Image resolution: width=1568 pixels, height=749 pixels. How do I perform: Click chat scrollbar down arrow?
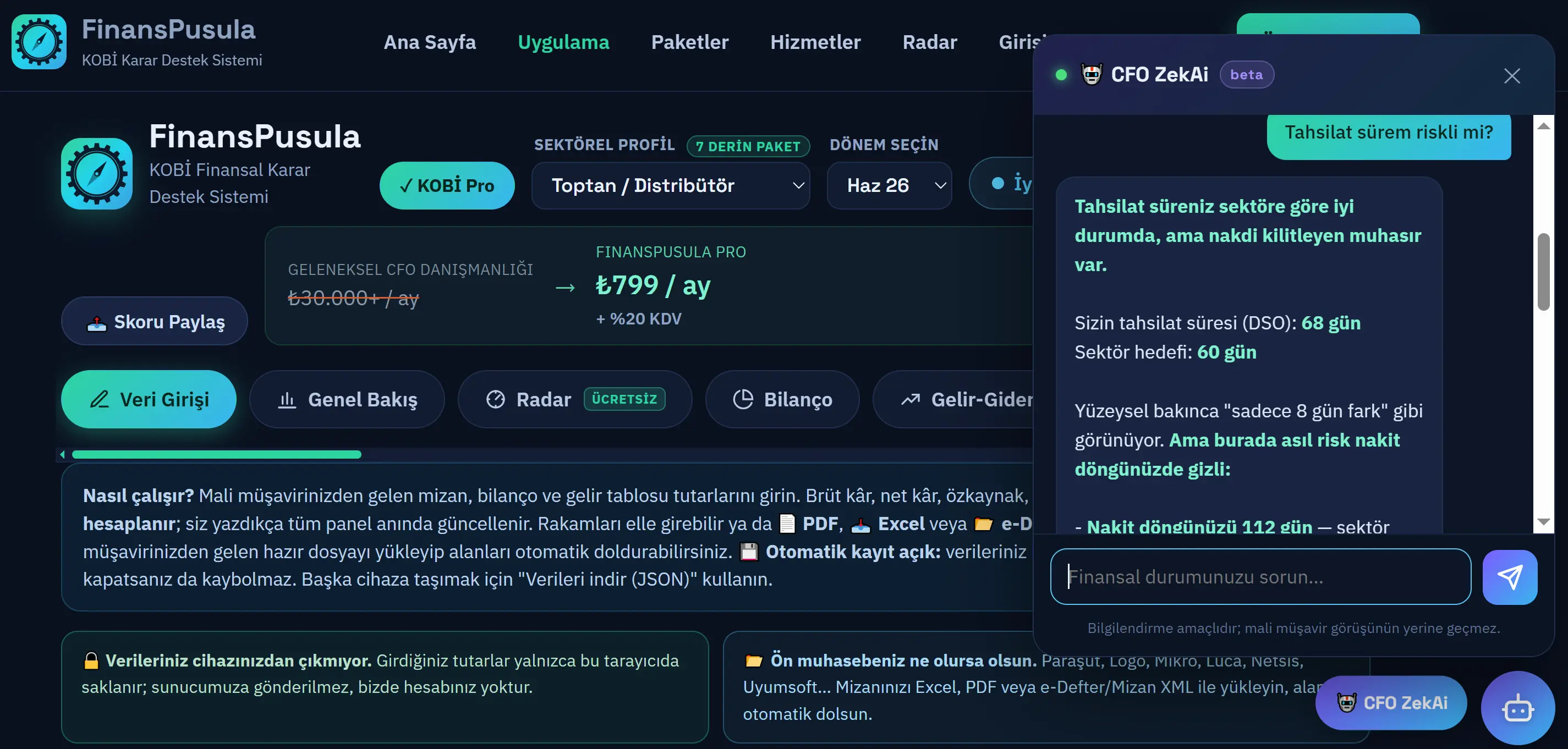1543,521
